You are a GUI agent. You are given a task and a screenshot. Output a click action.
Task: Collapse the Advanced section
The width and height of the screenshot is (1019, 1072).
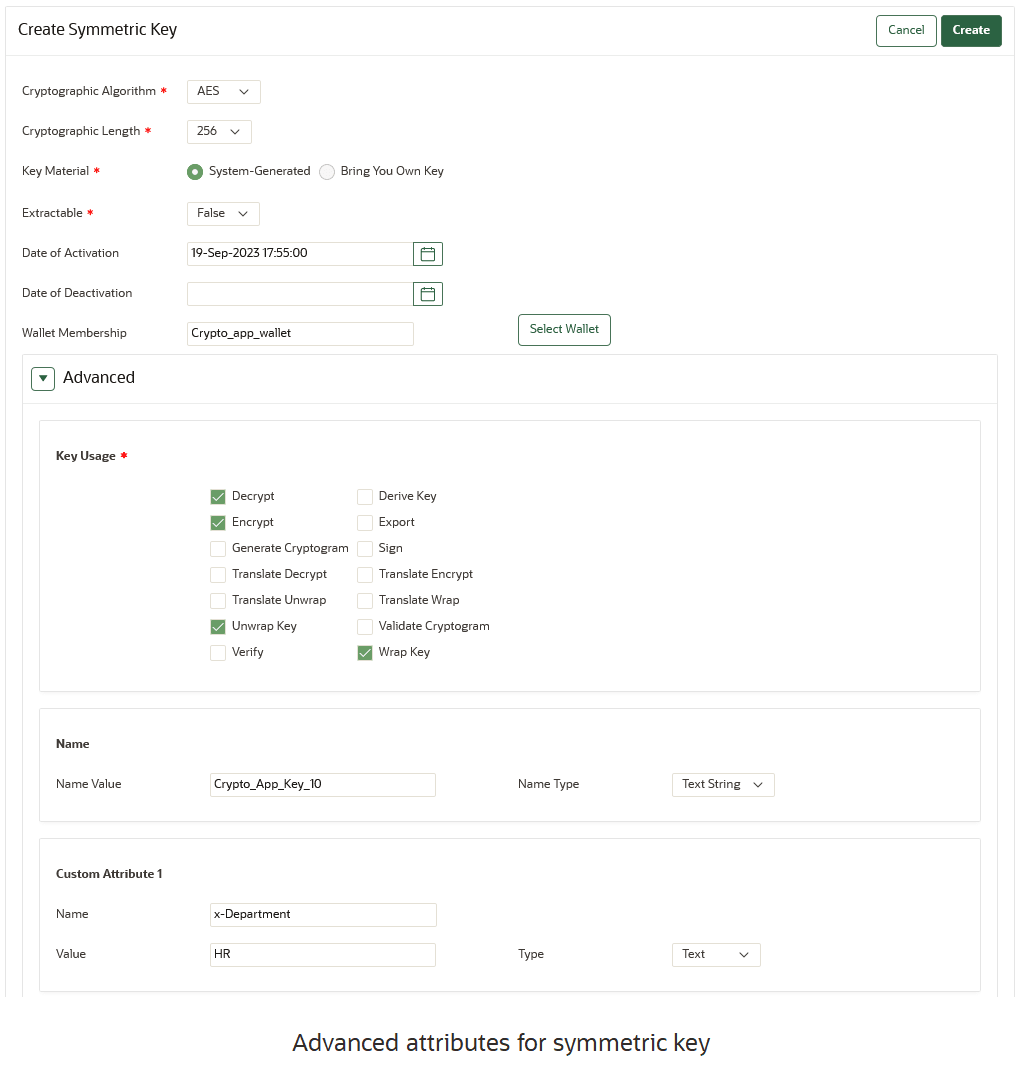(x=42, y=378)
